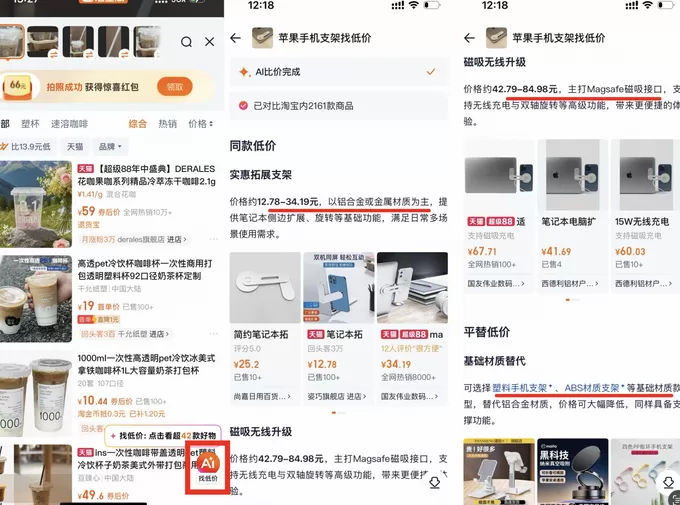Viewport: 680px width, 505px height.
Task: Follow ABS材质支架 keyword link
Action: coord(595,387)
